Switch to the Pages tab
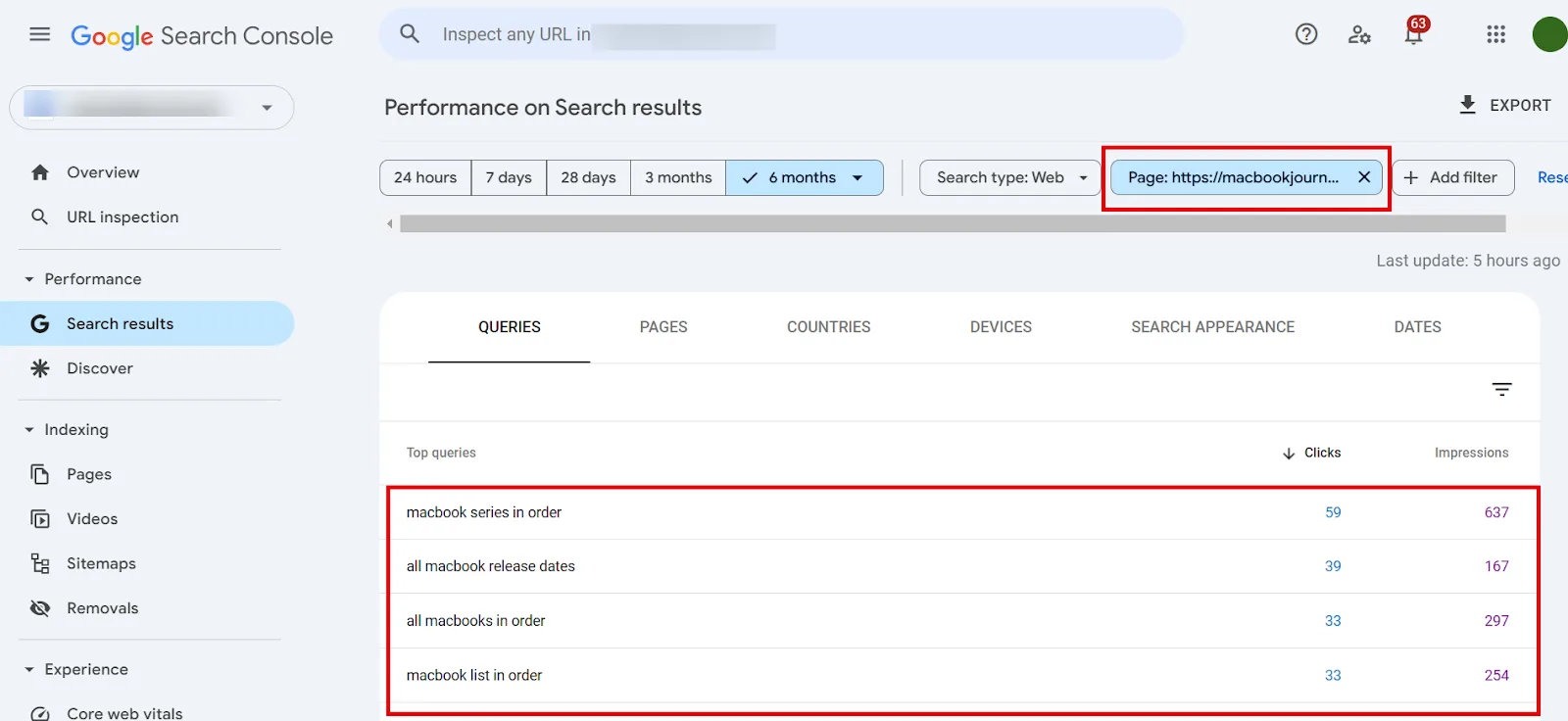 coord(663,327)
